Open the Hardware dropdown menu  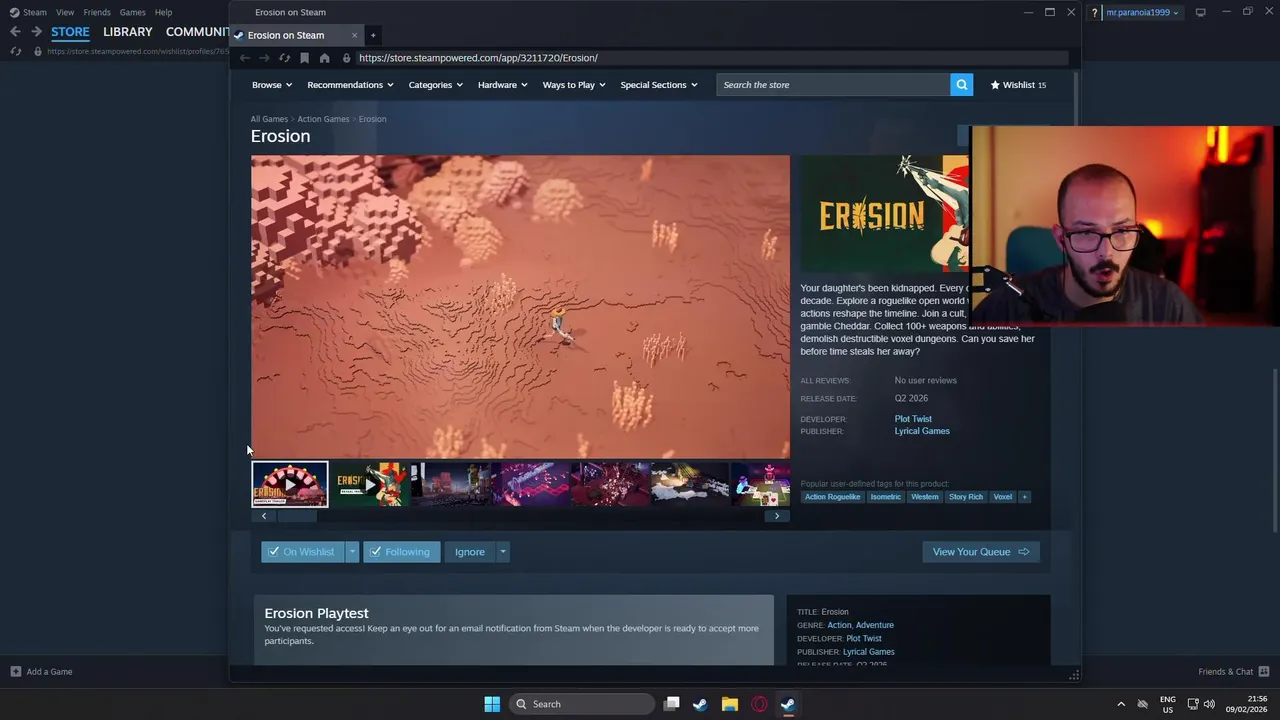click(x=503, y=85)
